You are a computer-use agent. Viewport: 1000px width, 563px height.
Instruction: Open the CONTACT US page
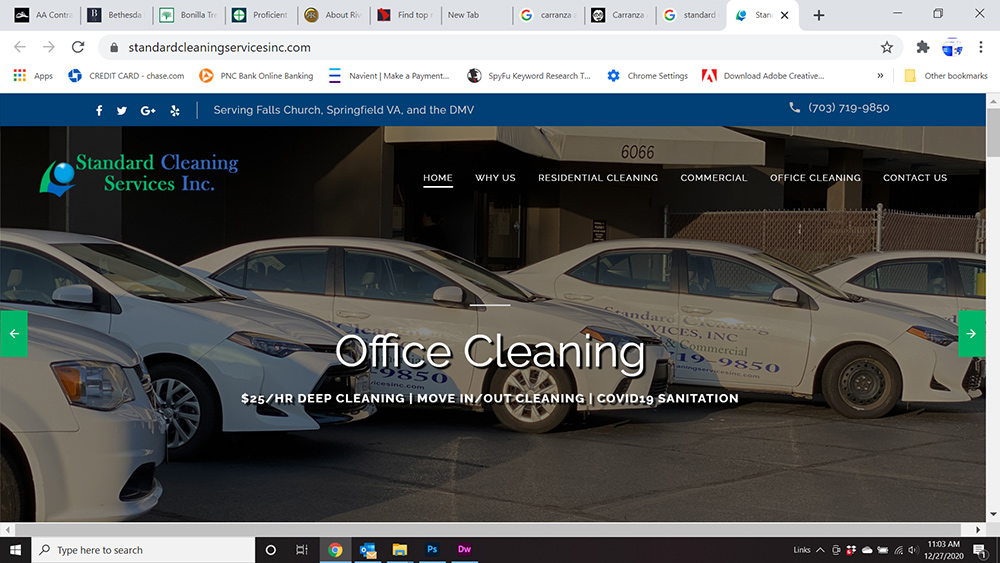pyautogui.click(x=915, y=178)
